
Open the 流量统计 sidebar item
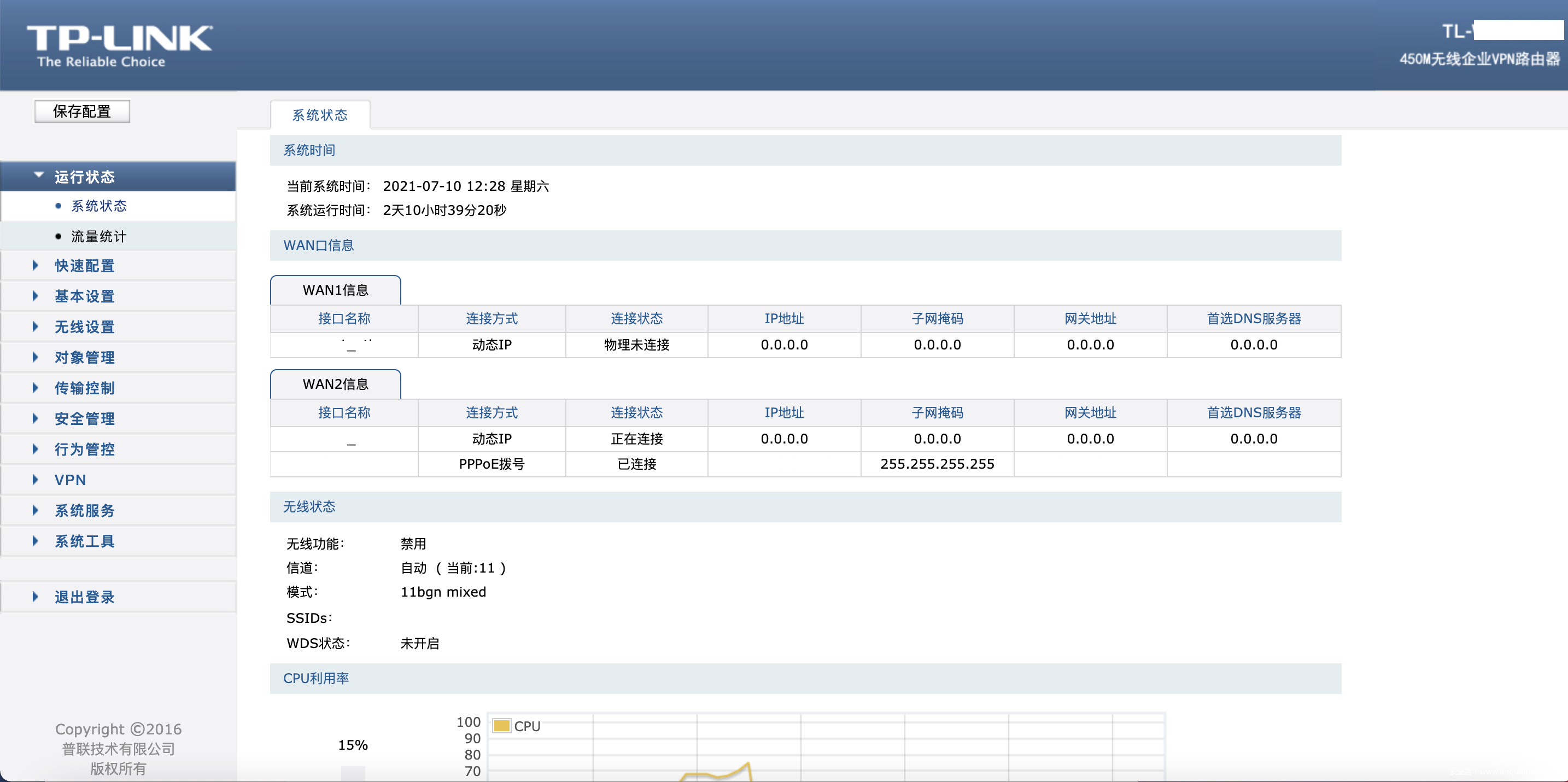[x=98, y=236]
